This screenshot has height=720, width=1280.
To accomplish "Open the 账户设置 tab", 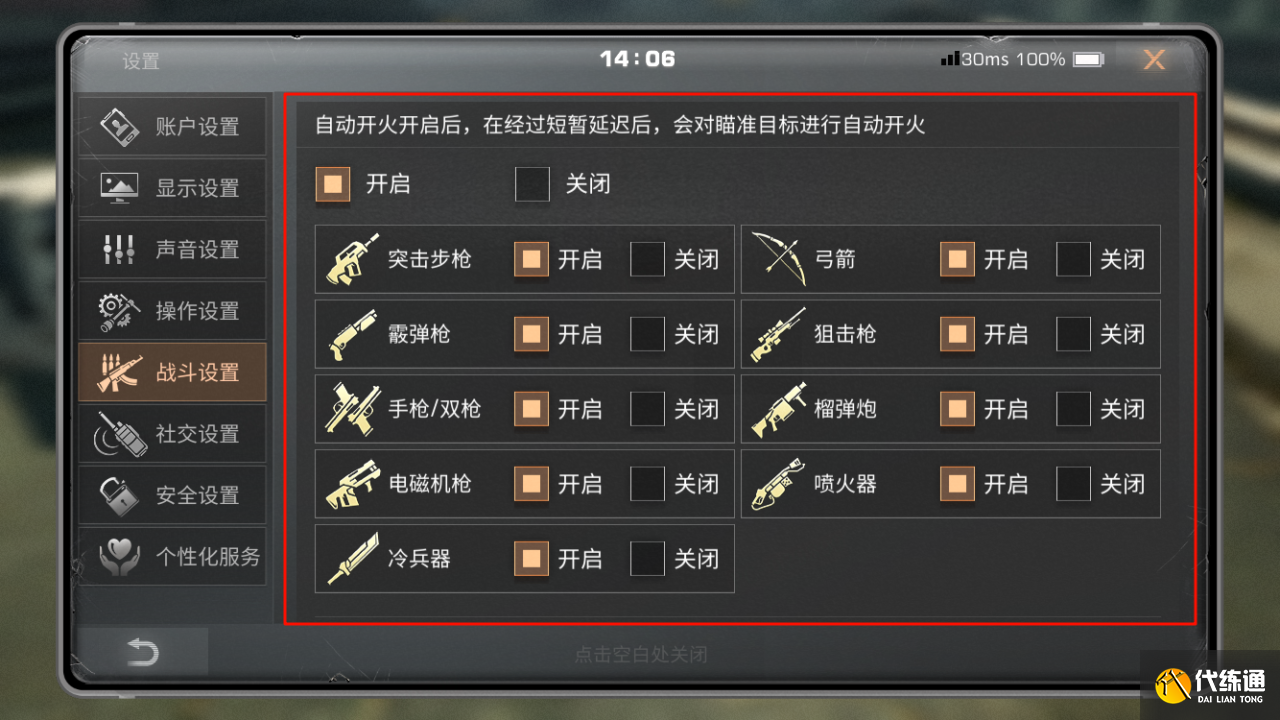I will (172, 127).
